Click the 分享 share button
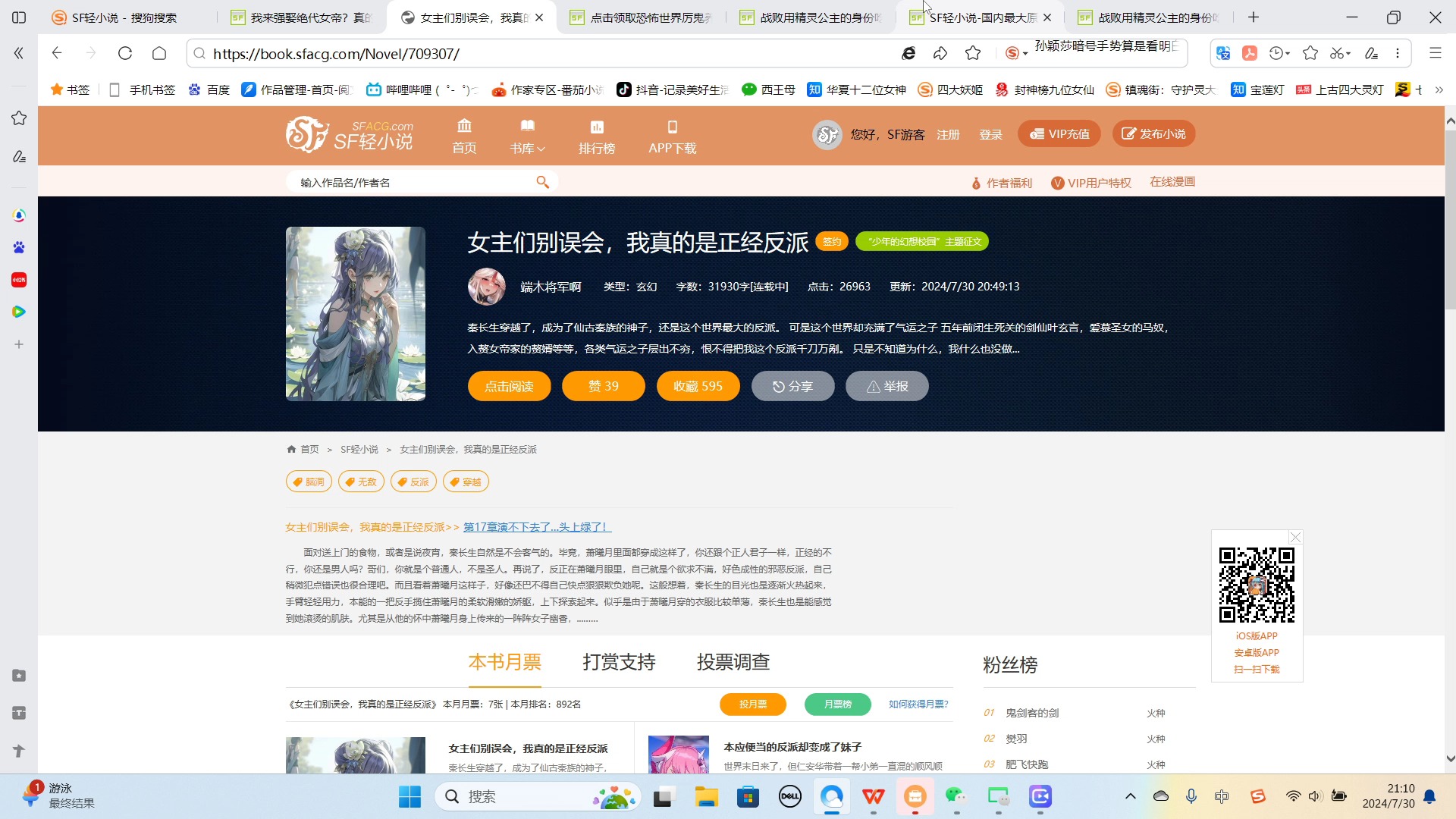This screenshot has width=1456, height=819. click(792, 386)
